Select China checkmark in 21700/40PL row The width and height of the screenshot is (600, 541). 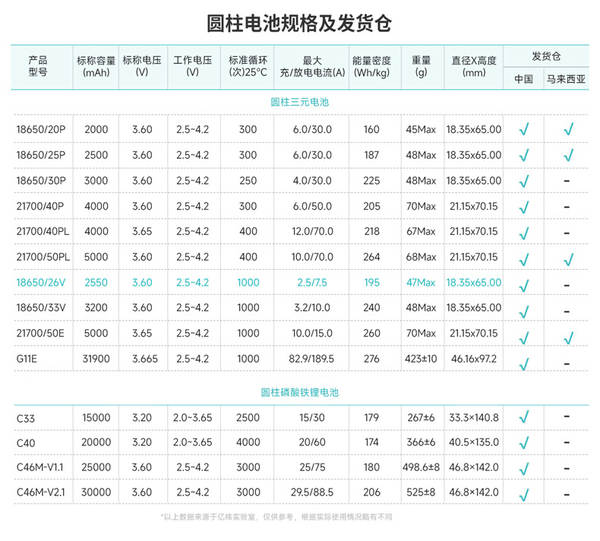point(524,233)
